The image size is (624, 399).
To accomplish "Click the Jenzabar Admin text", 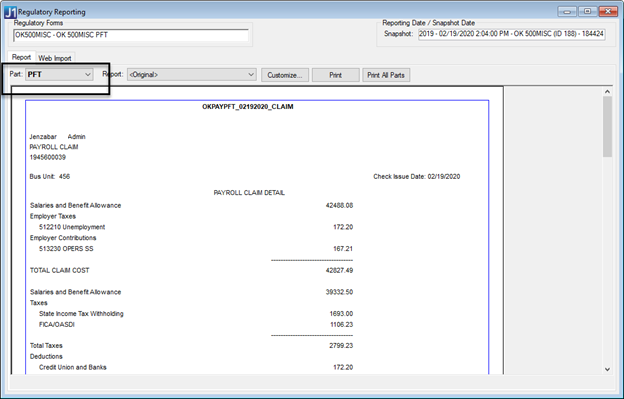I will [58, 136].
